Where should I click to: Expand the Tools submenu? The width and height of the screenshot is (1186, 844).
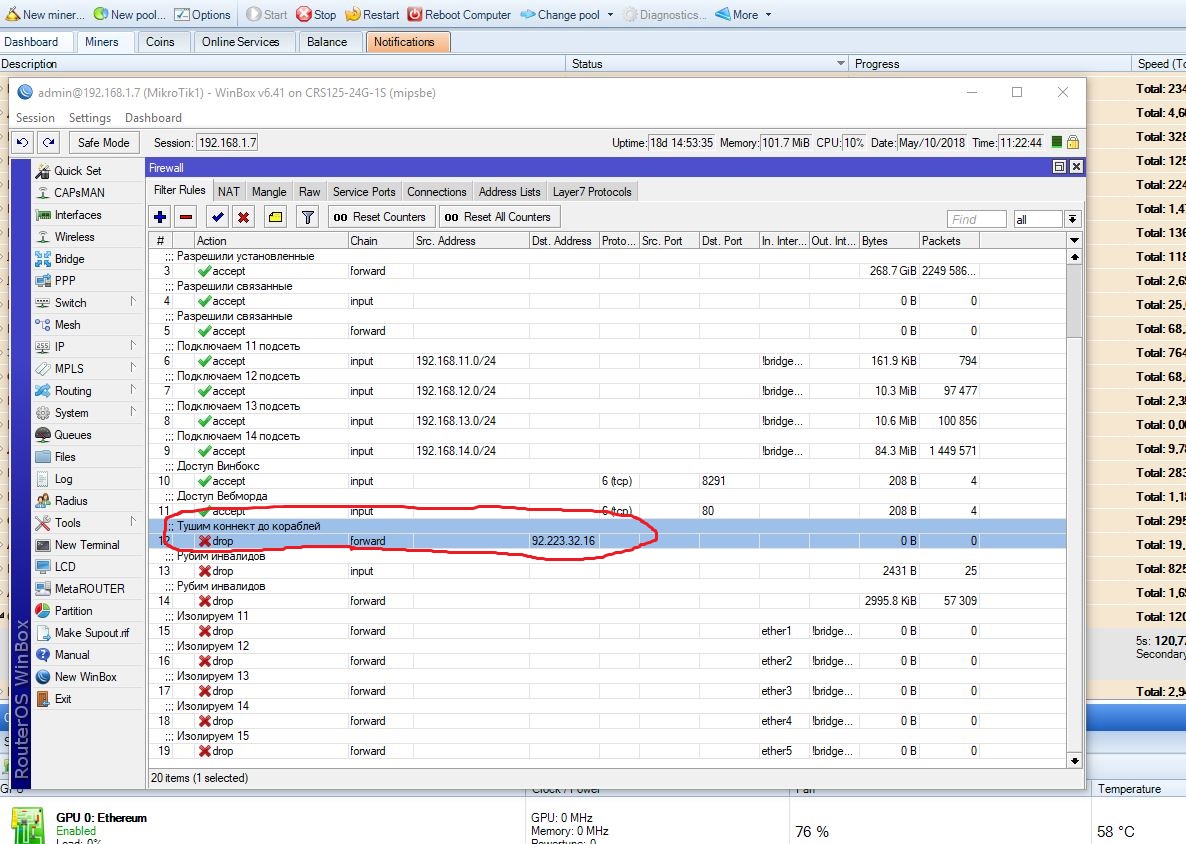tap(133, 521)
